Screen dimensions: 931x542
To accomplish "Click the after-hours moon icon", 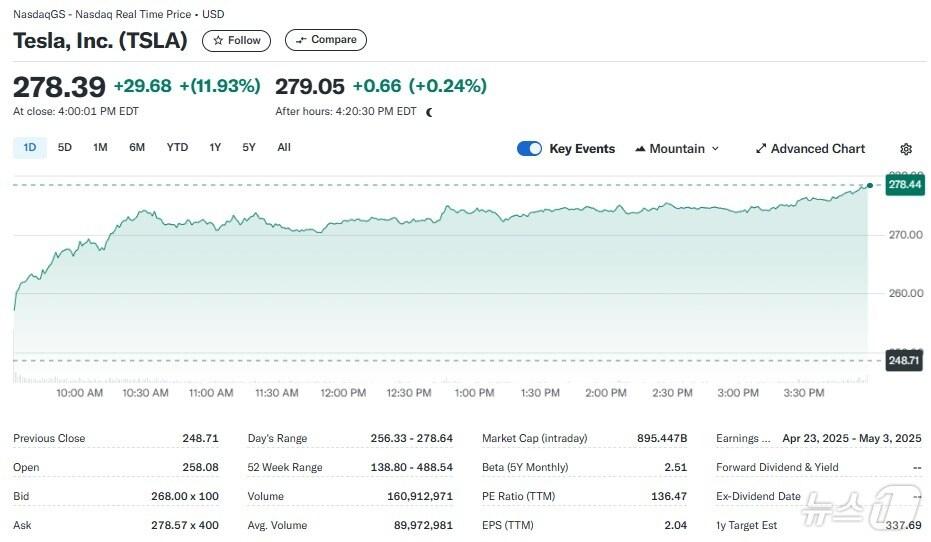I will point(429,112).
